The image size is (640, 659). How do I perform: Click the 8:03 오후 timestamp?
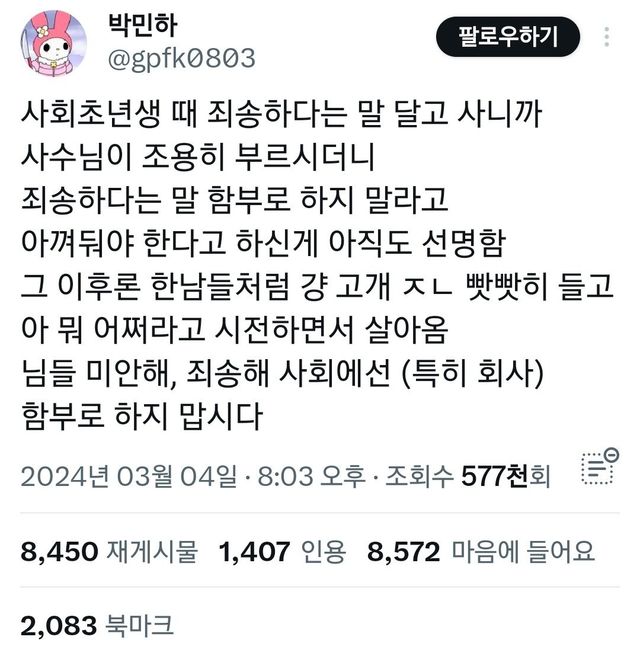311,476
